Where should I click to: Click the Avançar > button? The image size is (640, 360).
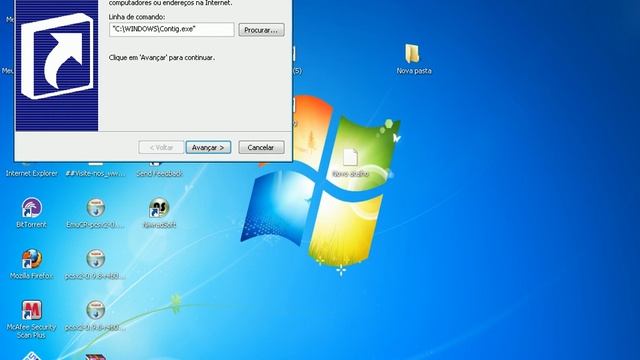pyautogui.click(x=208, y=147)
